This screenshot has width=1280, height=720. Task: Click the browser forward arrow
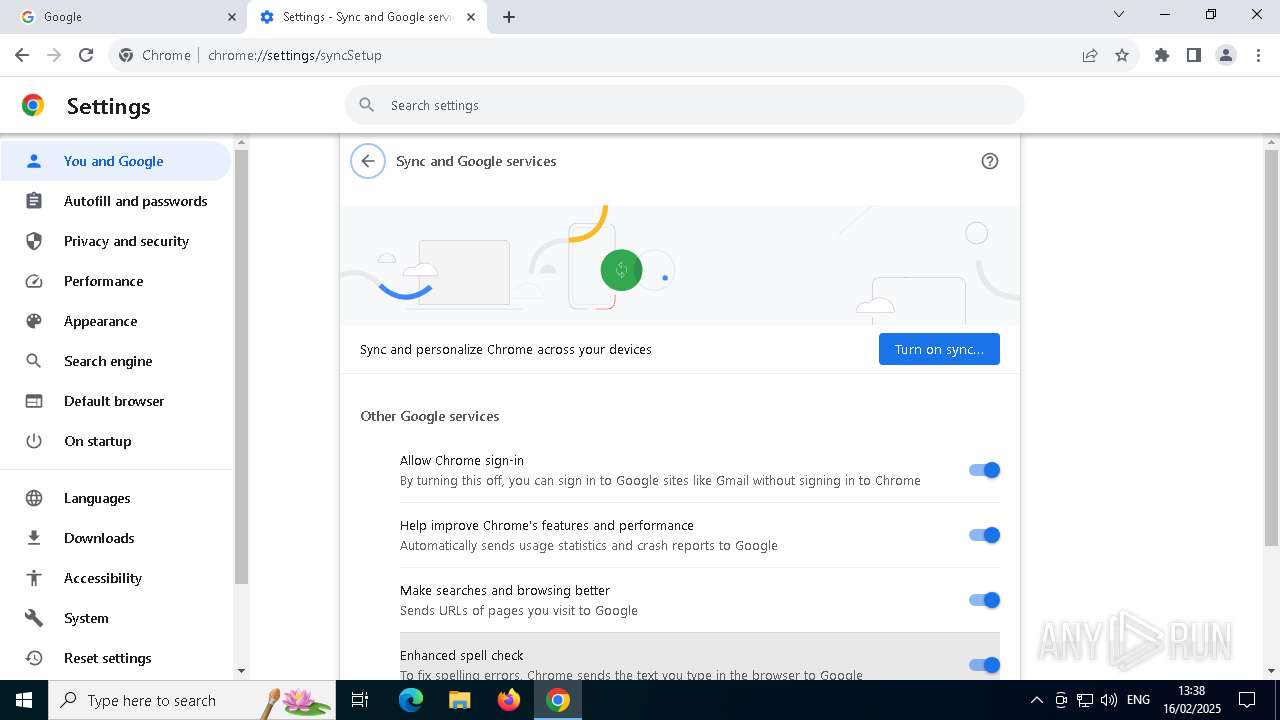pyautogui.click(x=54, y=55)
